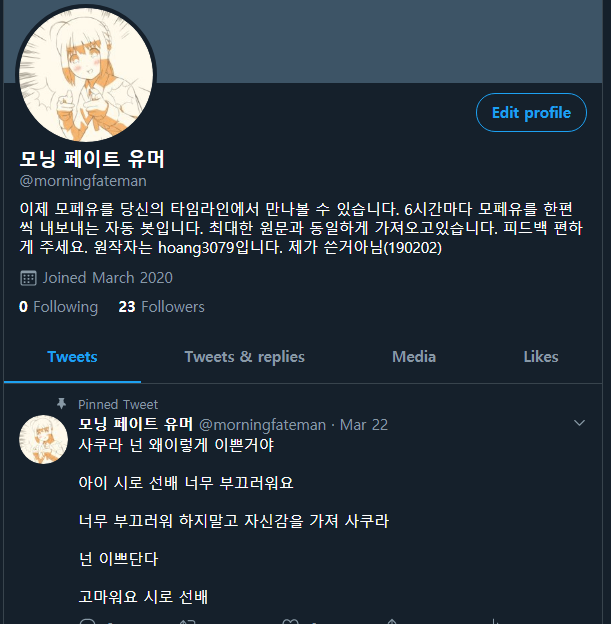Click the tweet author's display name on the pinned tweet

[x=135, y=424]
